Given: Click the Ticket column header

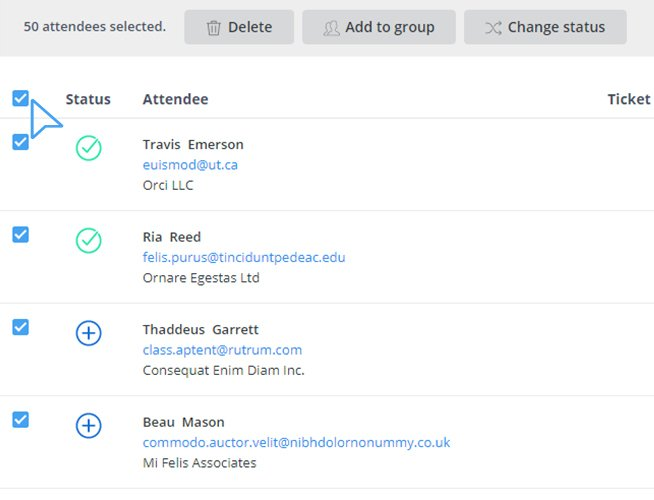Looking at the screenshot, I should click(628, 99).
